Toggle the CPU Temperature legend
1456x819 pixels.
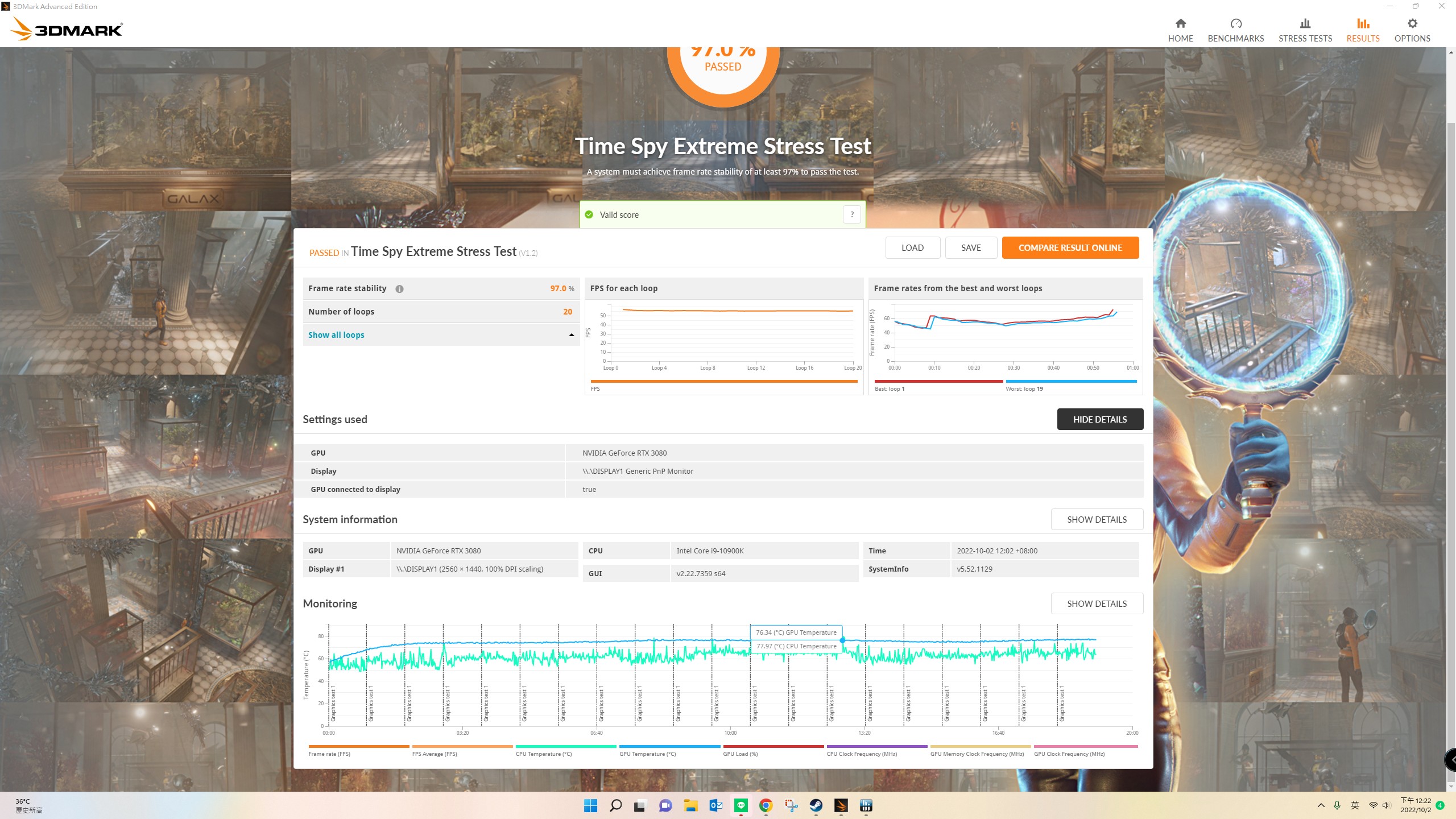[565, 751]
